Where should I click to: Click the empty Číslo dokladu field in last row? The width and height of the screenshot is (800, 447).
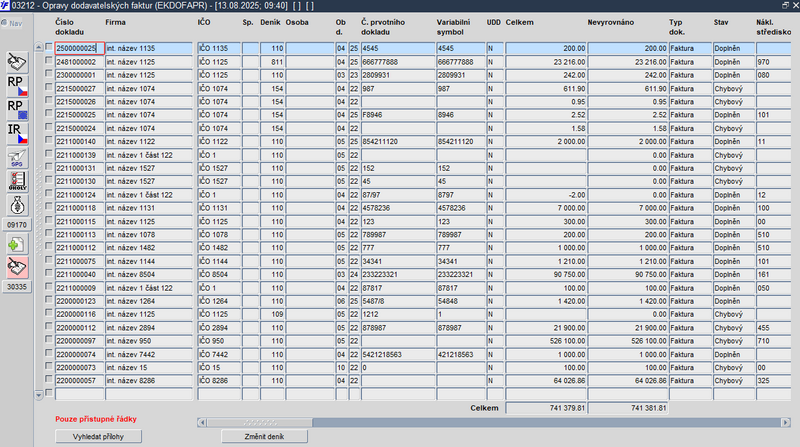[x=79, y=393]
